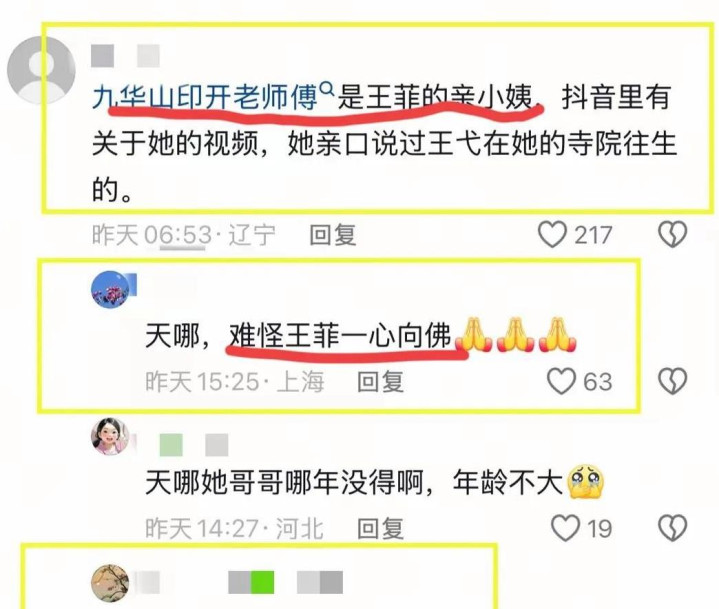The image size is (719, 609).
Task: Open the cartoon girl avatar profile
Action: pos(111,436)
